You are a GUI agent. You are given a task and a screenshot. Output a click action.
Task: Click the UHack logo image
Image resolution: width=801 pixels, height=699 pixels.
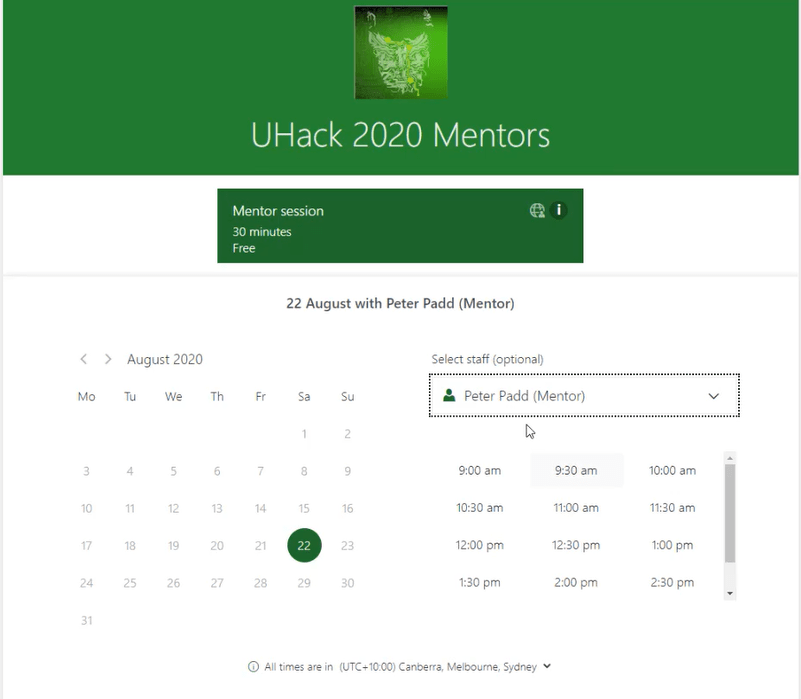click(401, 53)
